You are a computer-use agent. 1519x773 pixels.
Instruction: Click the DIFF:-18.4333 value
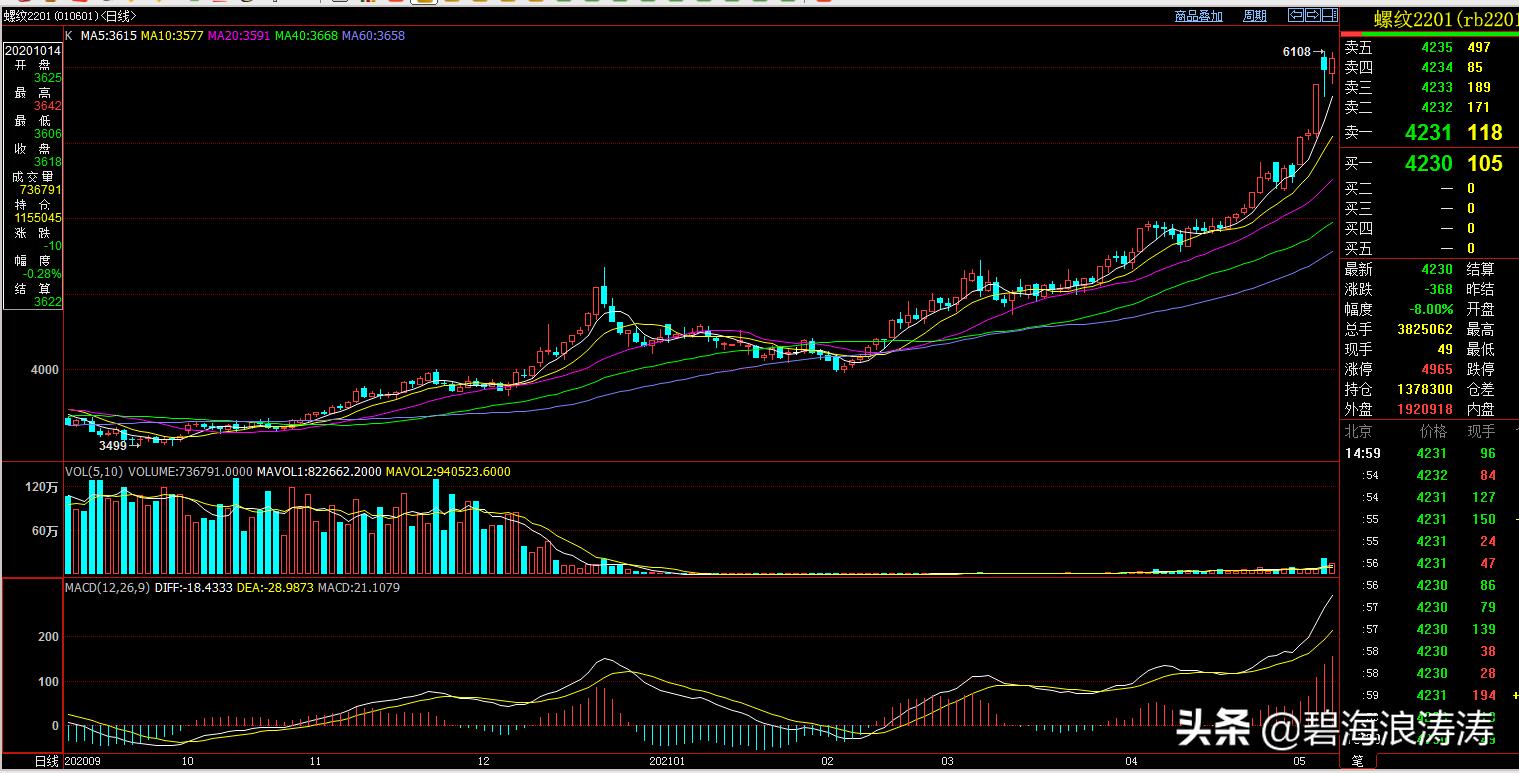tap(192, 588)
